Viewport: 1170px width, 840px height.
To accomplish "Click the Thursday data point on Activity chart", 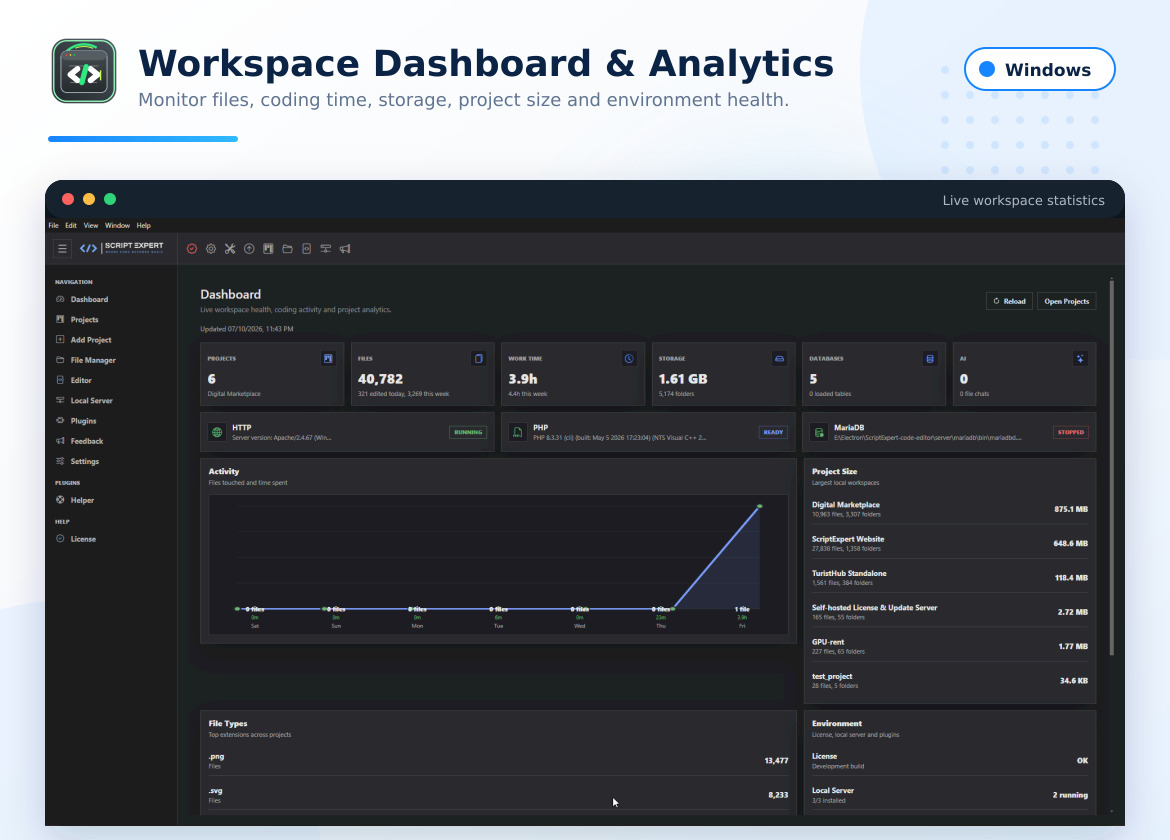I will 673,609.
